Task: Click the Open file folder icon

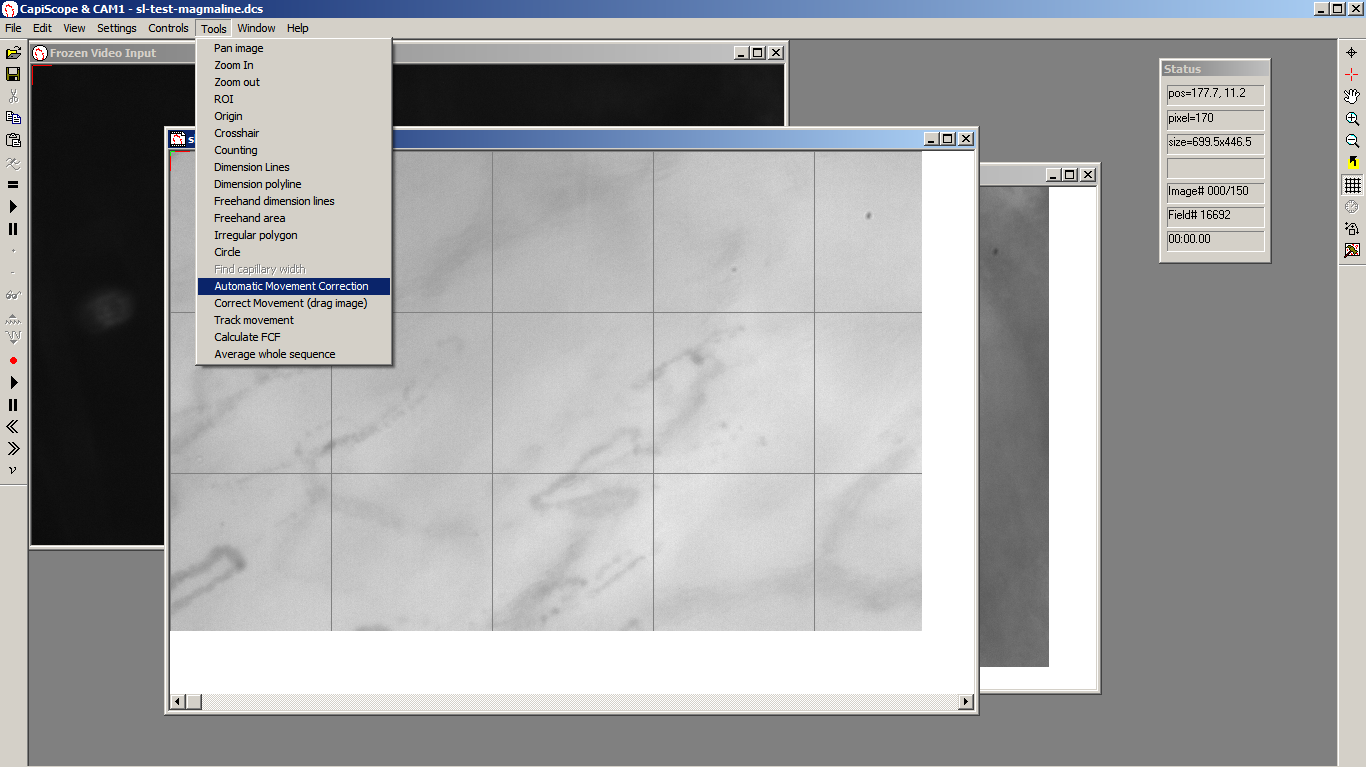Action: click(13, 52)
